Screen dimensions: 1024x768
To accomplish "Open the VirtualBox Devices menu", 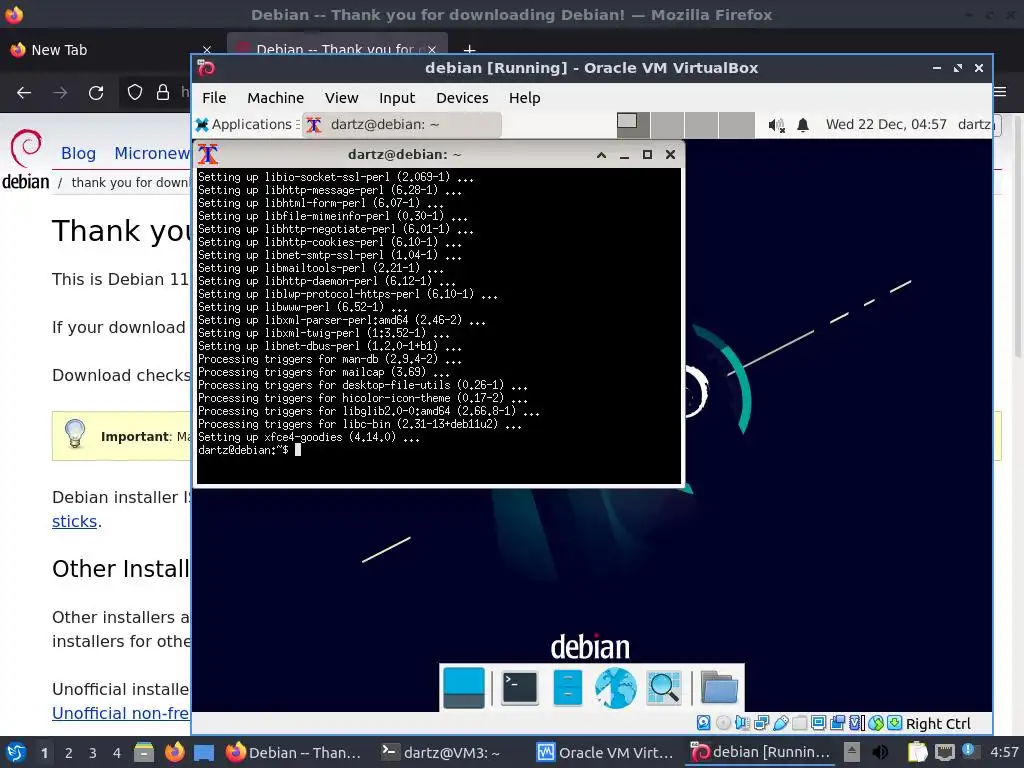I will 462,98.
